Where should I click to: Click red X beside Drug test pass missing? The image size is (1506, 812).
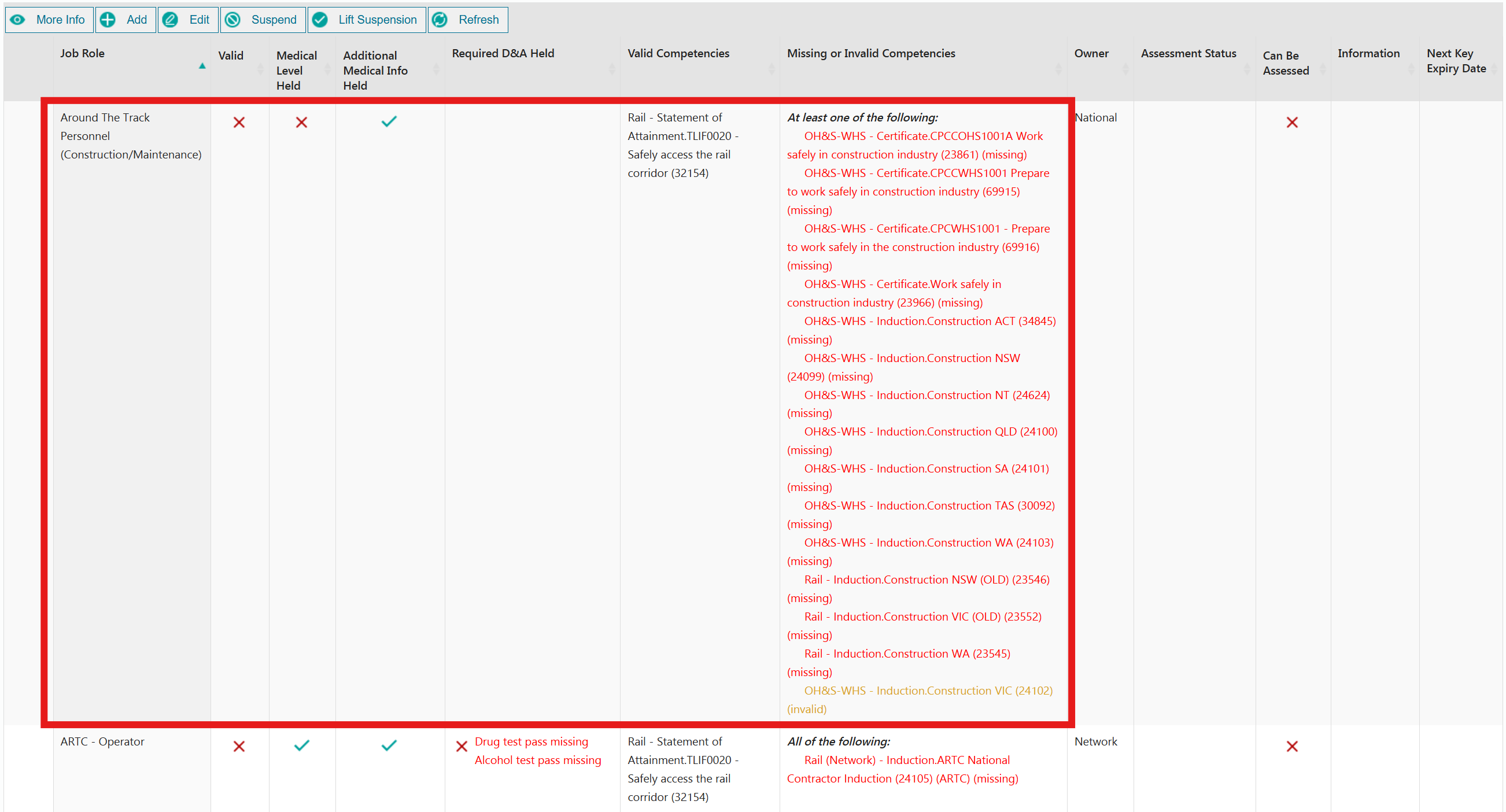pyautogui.click(x=462, y=747)
